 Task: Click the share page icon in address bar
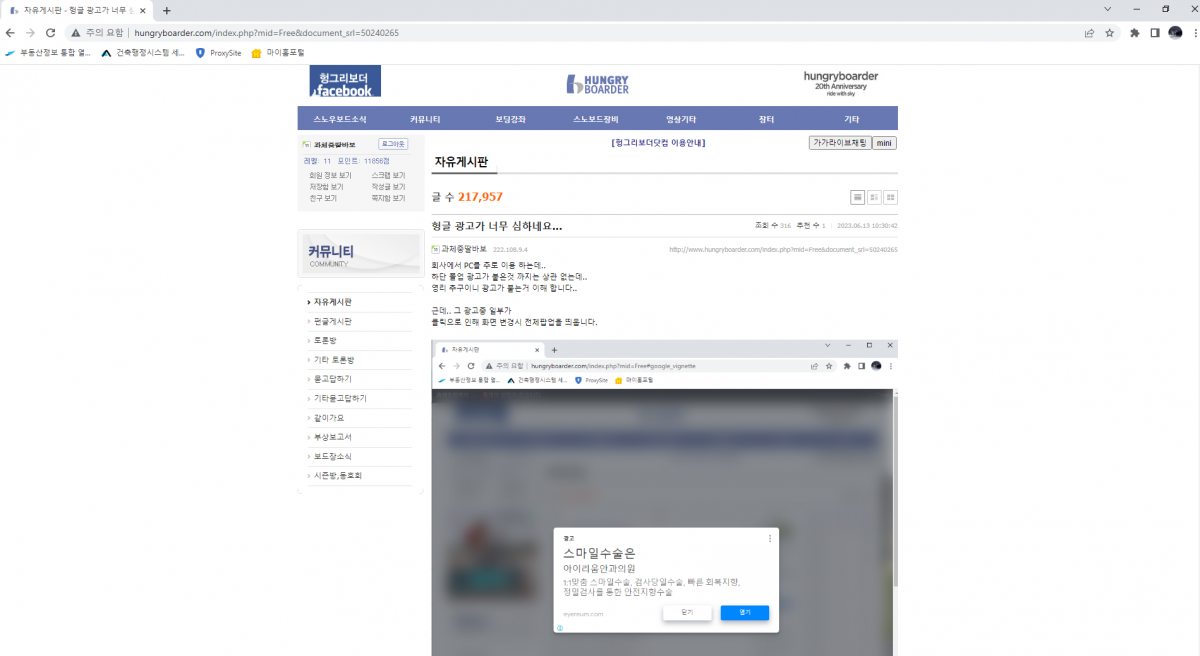[1089, 32]
